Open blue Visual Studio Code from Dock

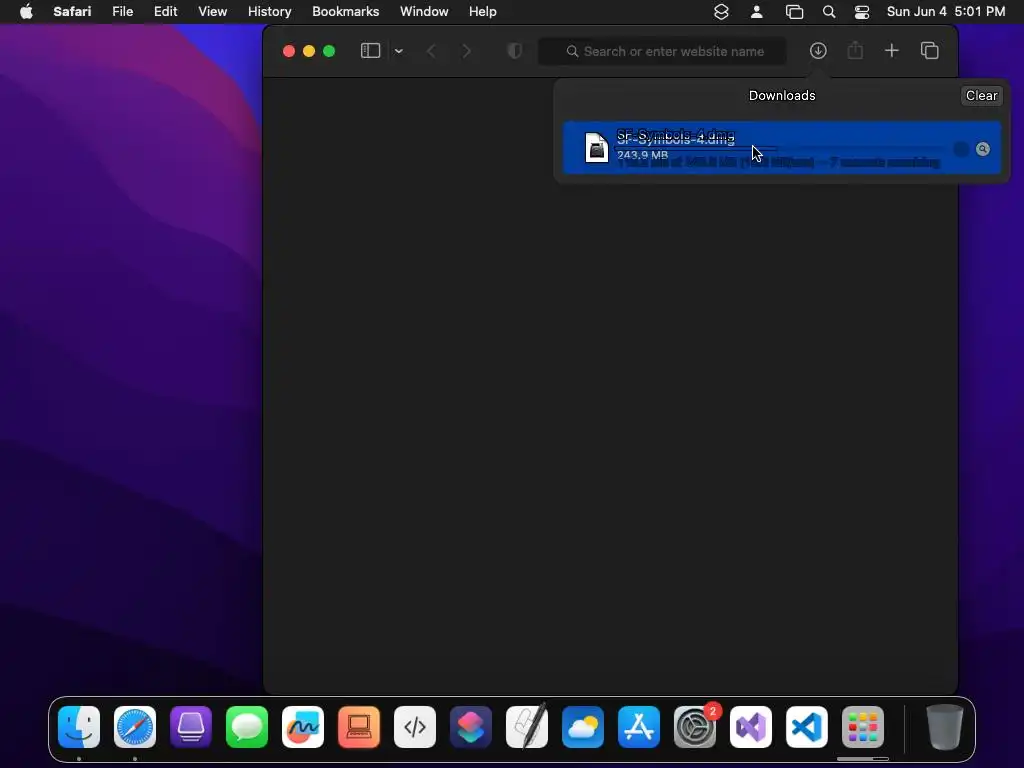click(x=807, y=727)
